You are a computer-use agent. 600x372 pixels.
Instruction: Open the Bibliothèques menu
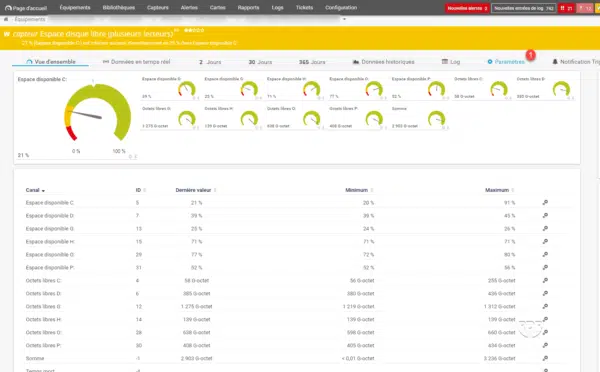pos(119,8)
